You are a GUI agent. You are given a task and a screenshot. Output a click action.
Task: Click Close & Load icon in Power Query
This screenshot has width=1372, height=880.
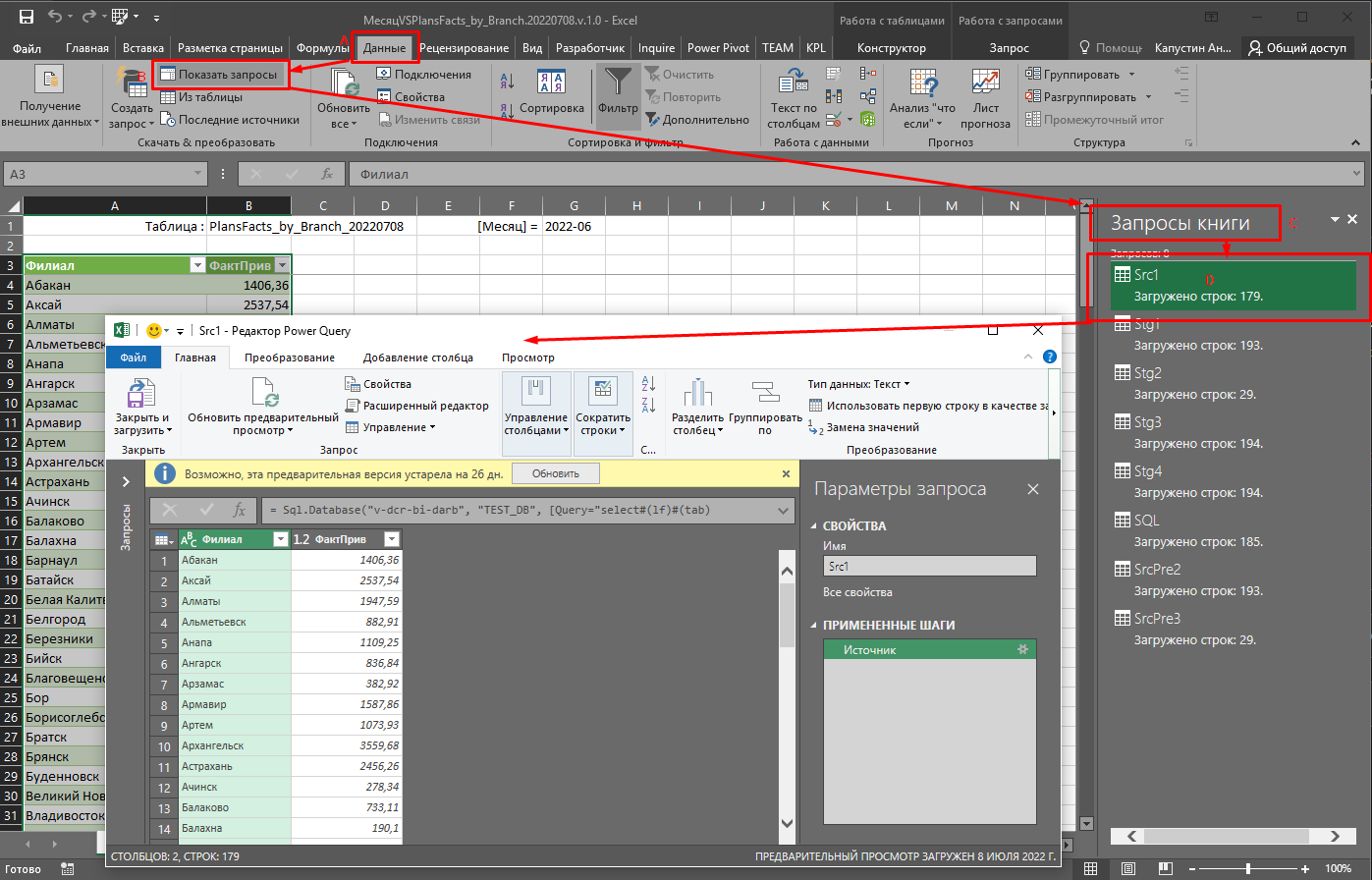coord(143,393)
